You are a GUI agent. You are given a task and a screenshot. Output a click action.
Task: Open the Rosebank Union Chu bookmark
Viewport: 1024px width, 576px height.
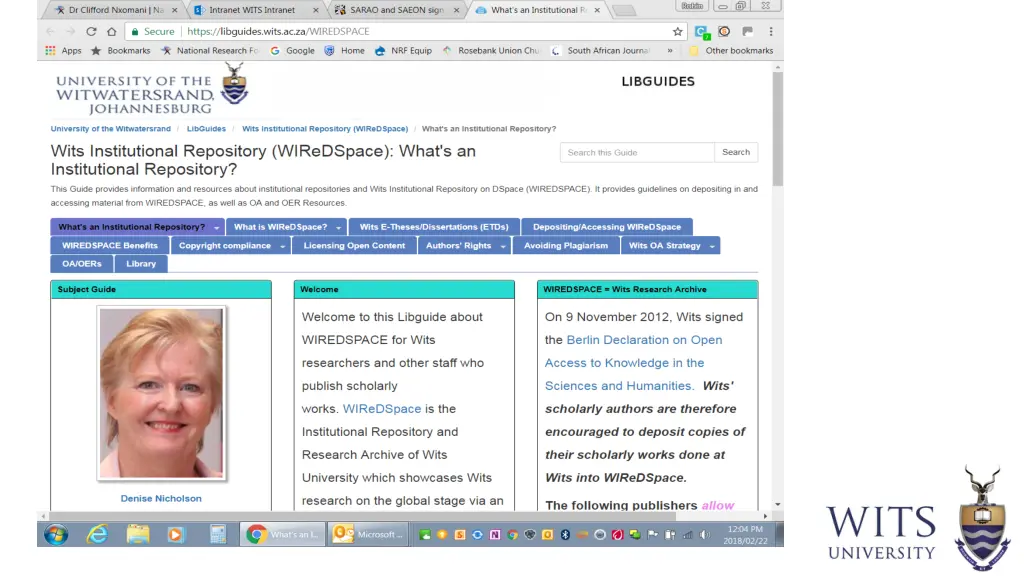point(491,50)
